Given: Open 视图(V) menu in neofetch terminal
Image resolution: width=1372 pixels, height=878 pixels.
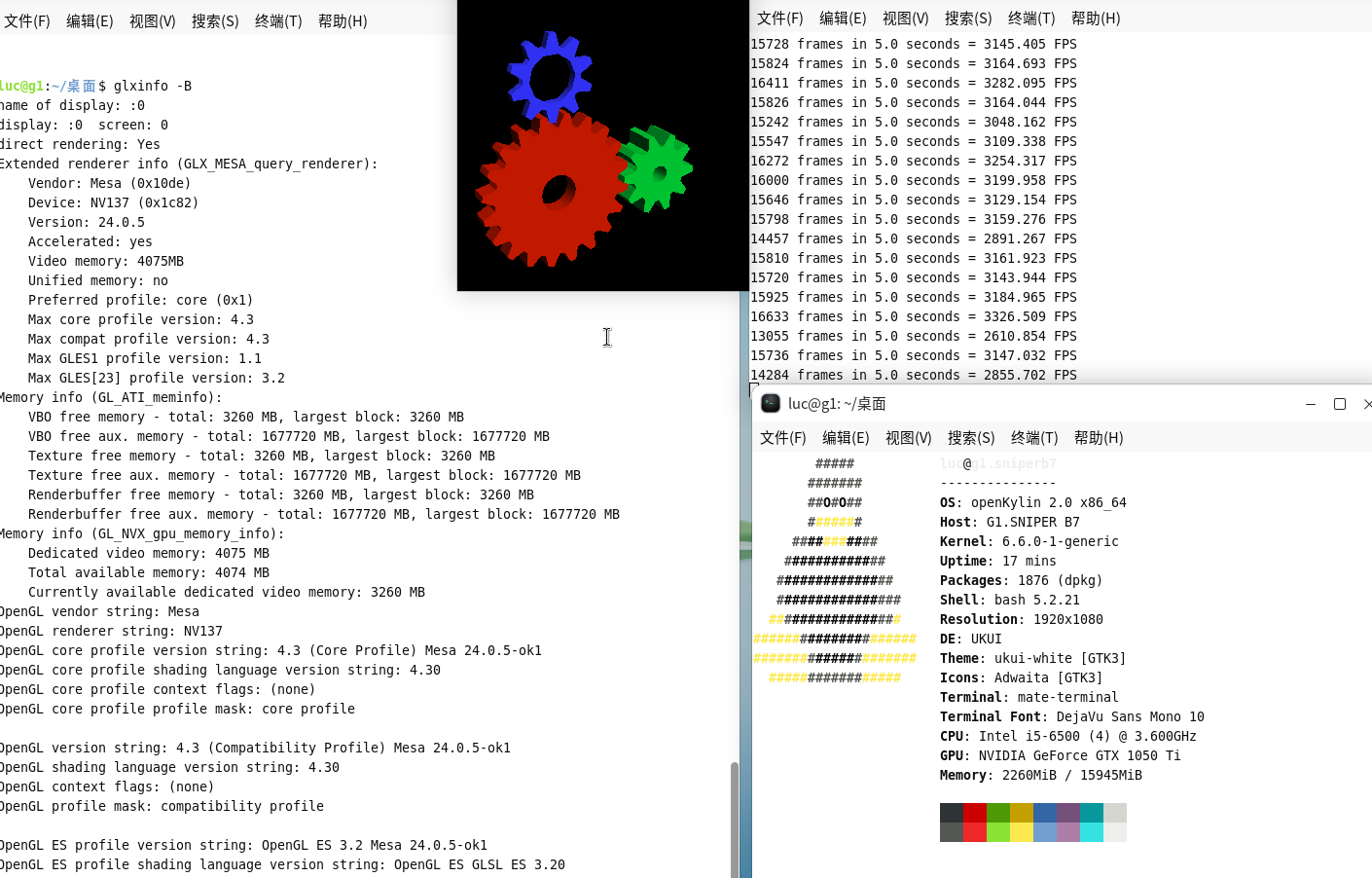Looking at the screenshot, I should (909, 437).
